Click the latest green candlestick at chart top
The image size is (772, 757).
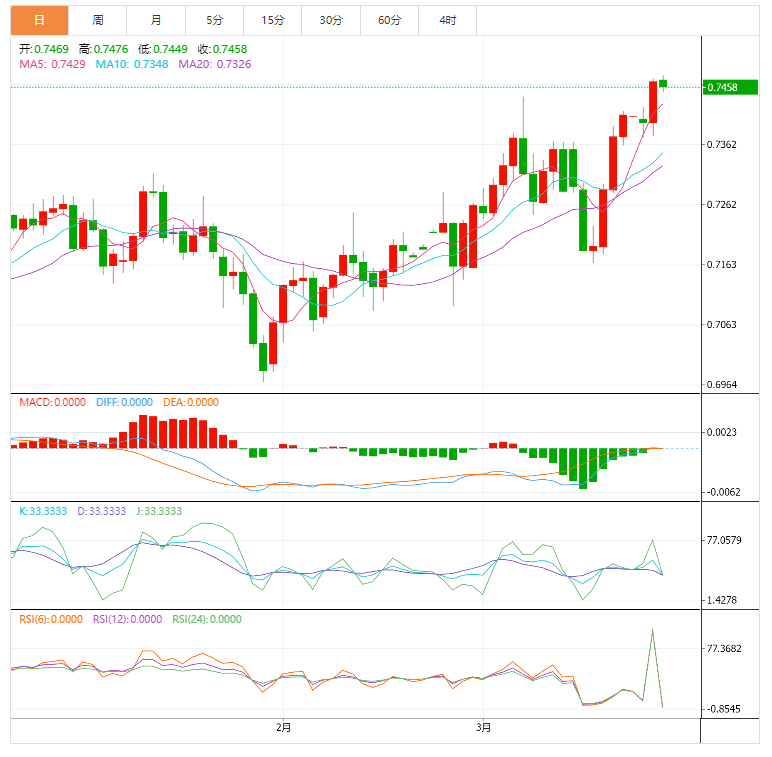[x=663, y=84]
